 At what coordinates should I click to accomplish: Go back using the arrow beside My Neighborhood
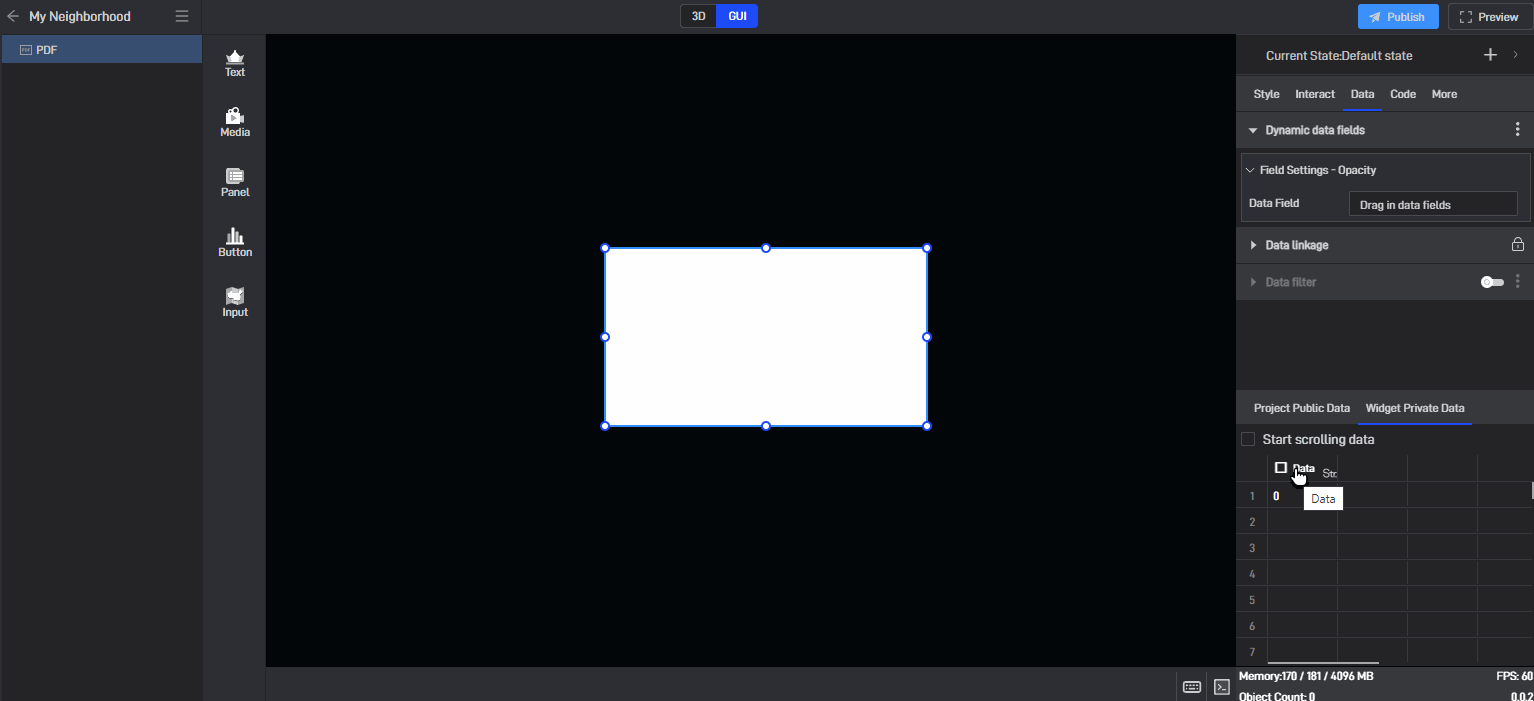point(13,16)
